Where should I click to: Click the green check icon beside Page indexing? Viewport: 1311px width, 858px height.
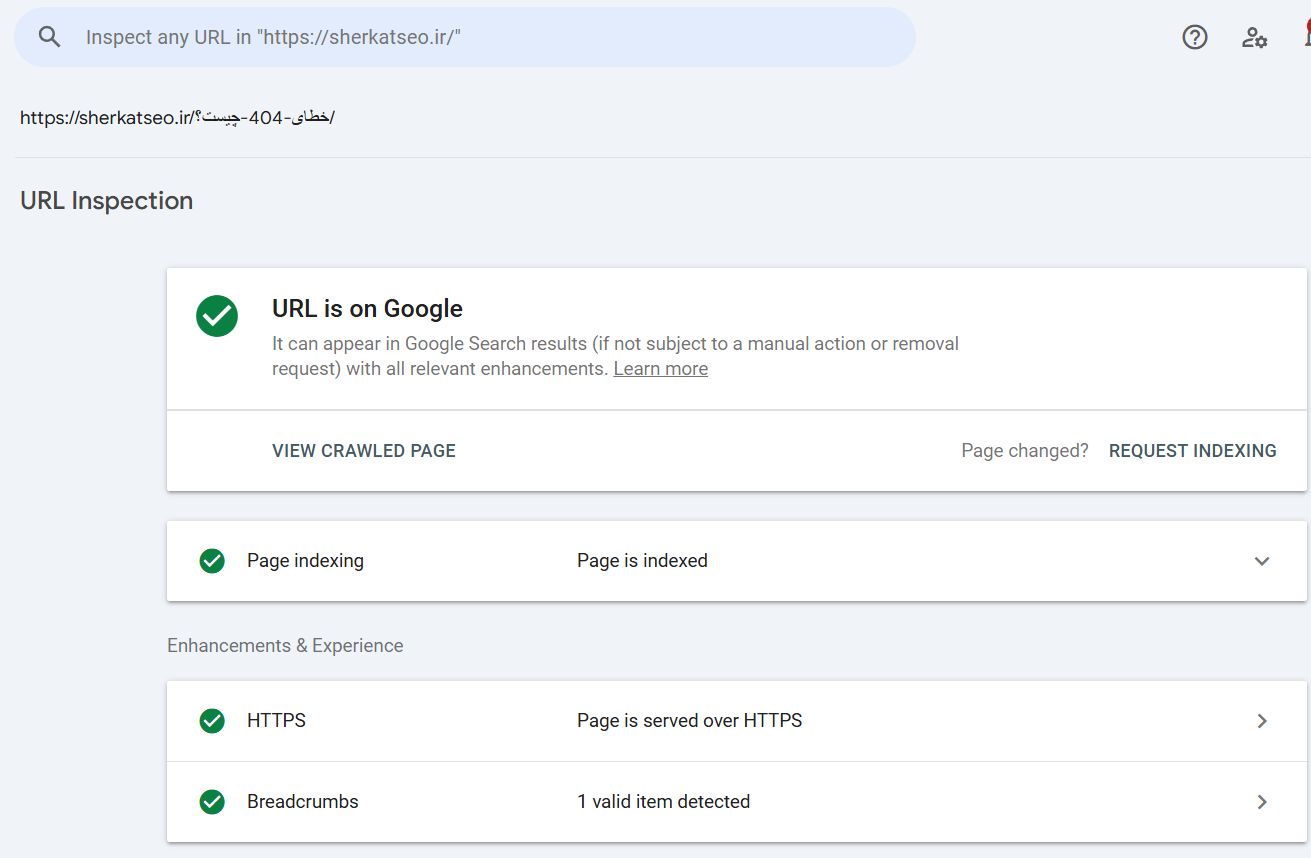[x=212, y=561]
